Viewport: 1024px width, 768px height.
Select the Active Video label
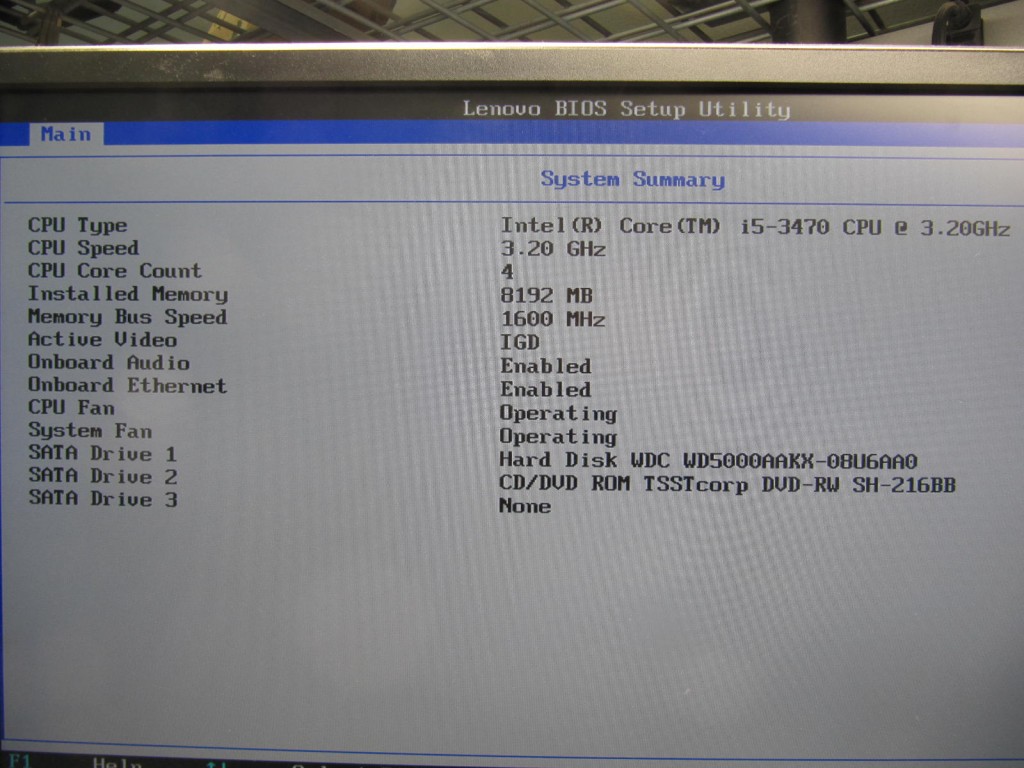(x=103, y=340)
